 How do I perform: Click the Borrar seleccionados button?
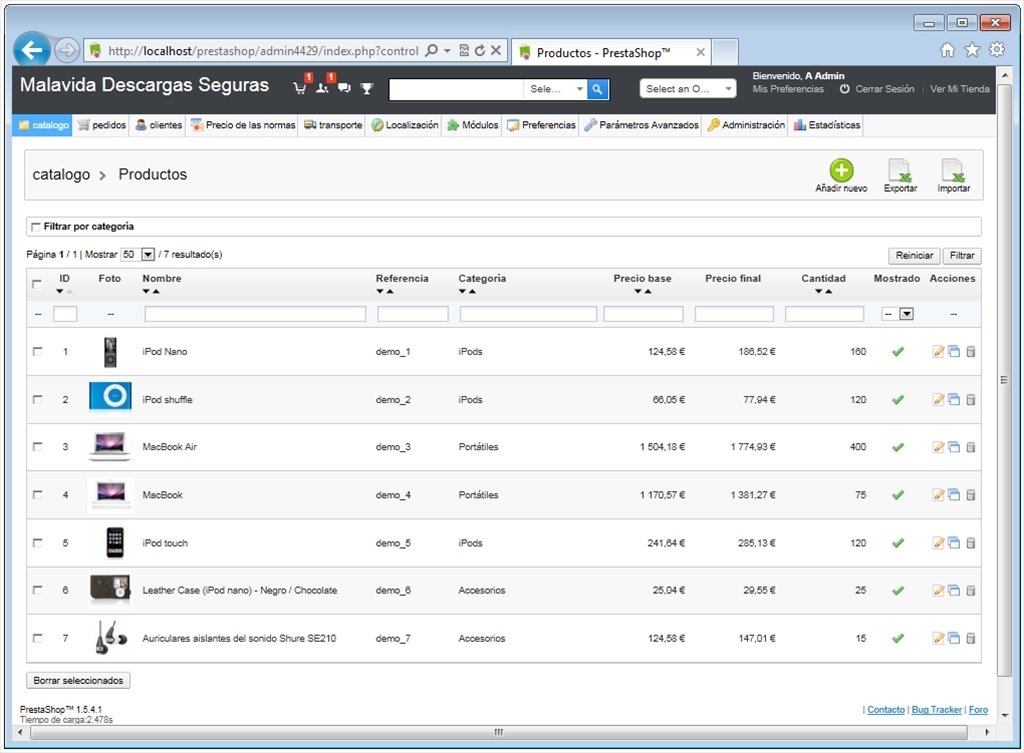pyautogui.click(x=78, y=681)
